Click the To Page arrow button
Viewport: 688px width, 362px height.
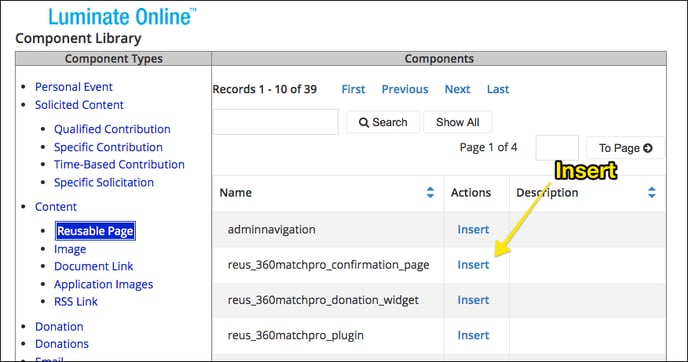625,148
